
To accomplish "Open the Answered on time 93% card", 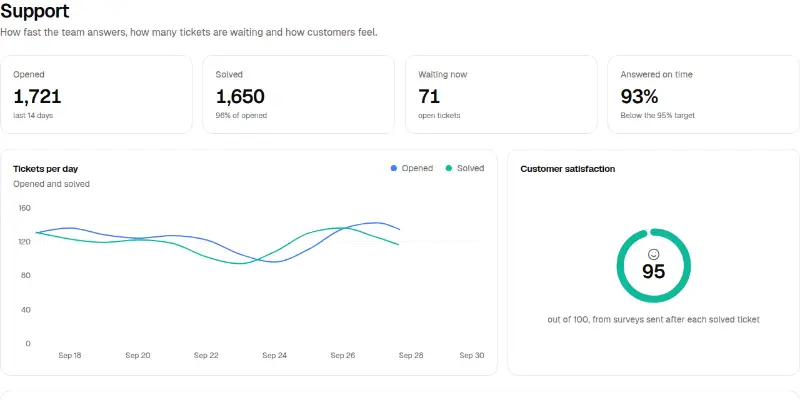I will 704,94.
